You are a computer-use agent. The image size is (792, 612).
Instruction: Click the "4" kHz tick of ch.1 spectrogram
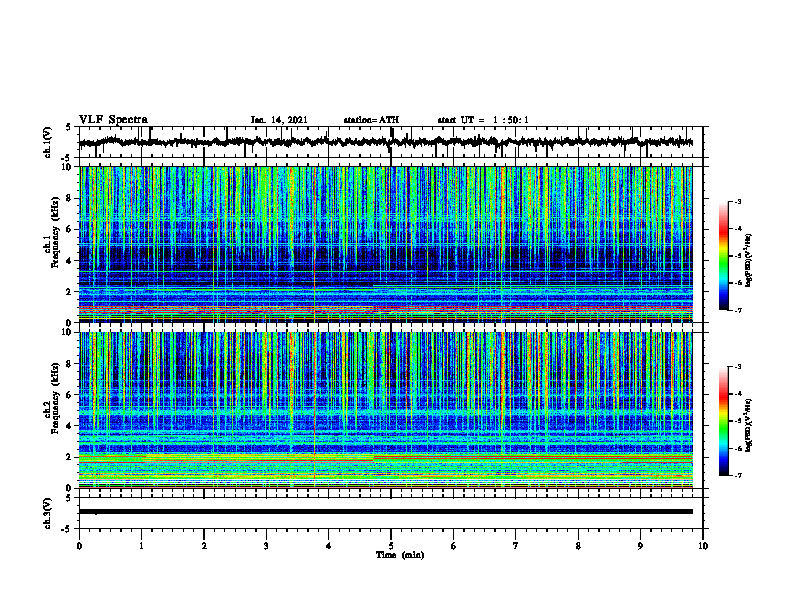69,261
